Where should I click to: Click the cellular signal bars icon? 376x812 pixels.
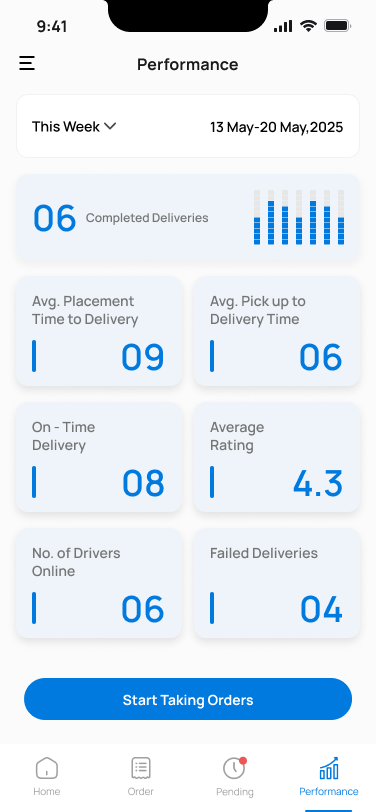tap(283, 26)
